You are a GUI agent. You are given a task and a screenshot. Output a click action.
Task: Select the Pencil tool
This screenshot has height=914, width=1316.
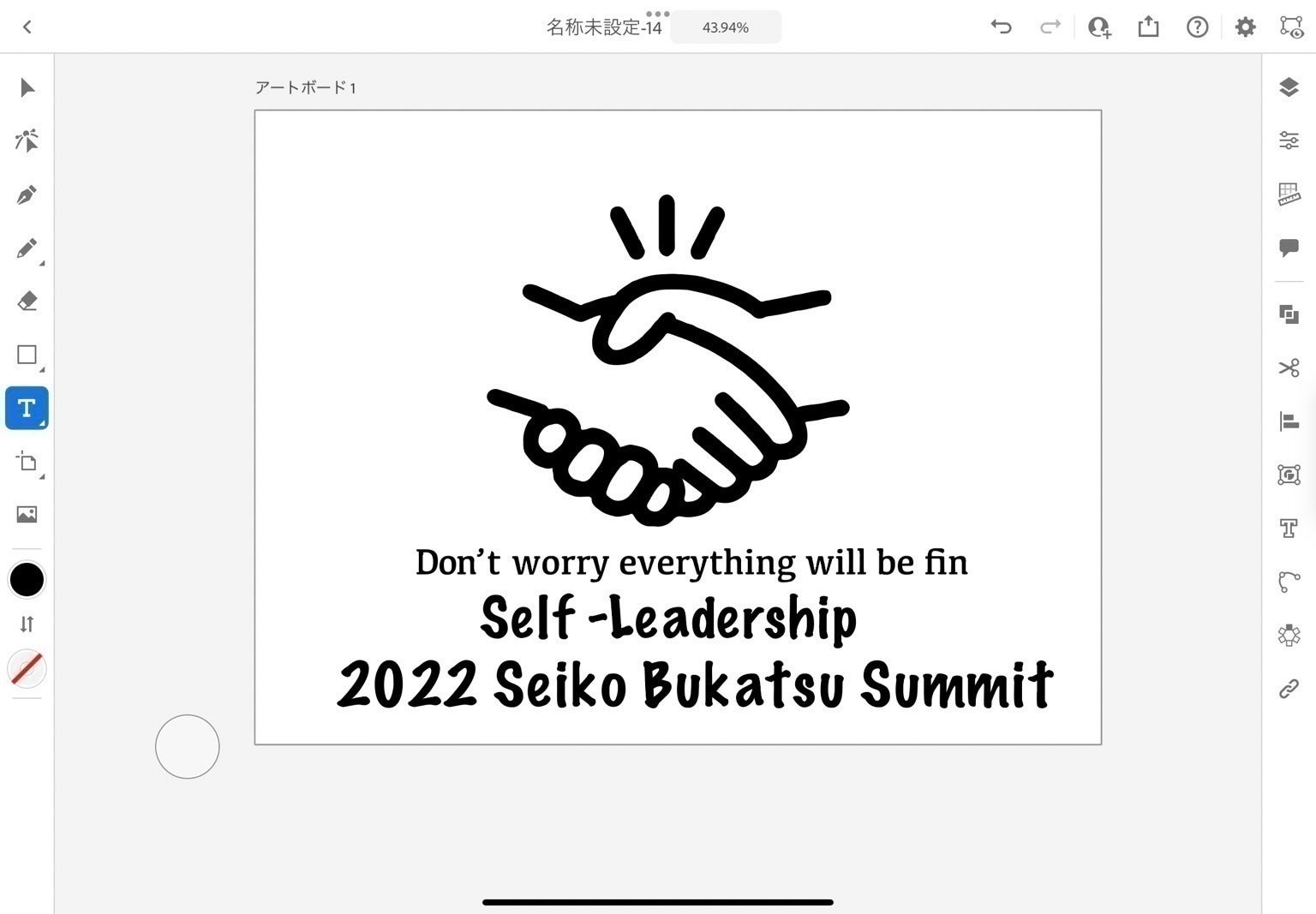27,248
